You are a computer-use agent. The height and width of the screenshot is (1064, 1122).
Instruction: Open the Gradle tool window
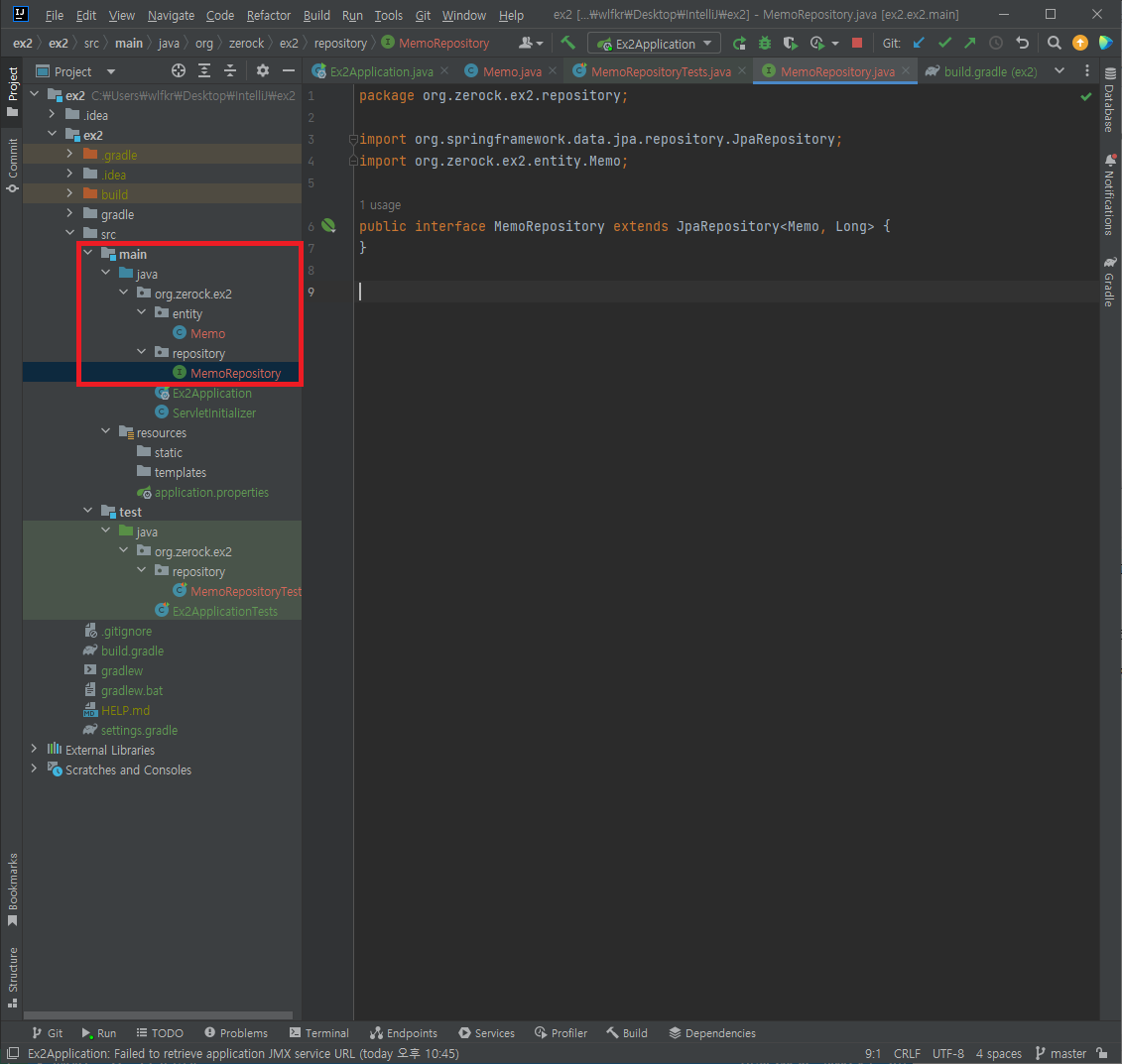1110,282
